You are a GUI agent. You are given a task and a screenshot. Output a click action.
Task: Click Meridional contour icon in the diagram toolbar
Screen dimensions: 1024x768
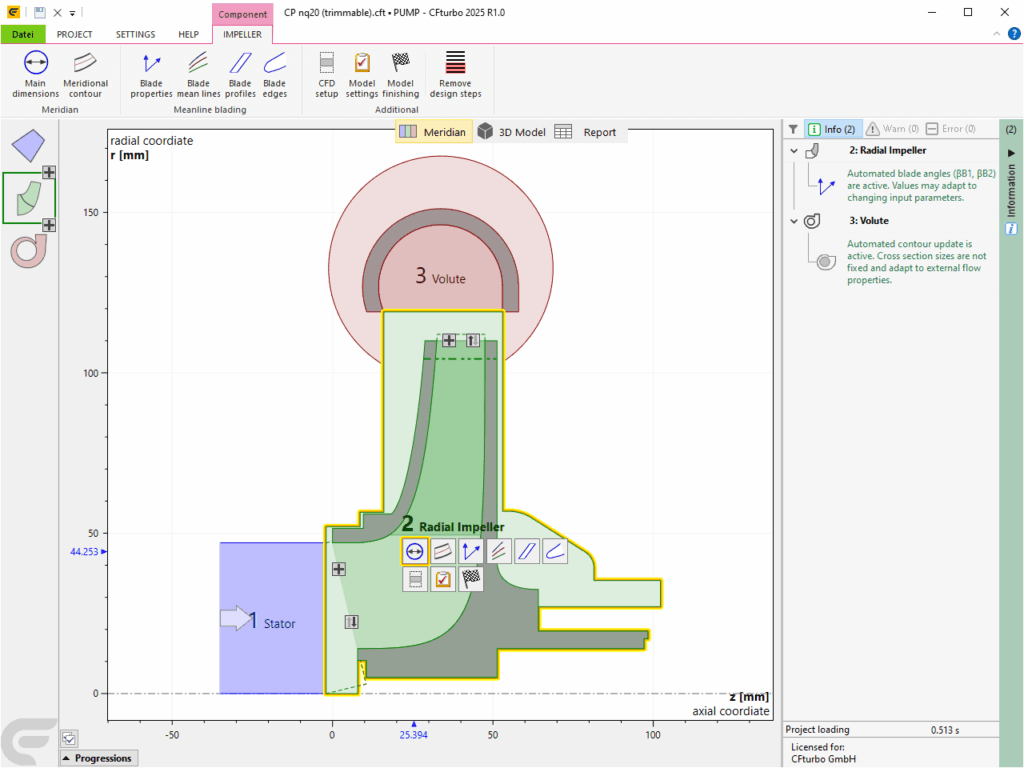coord(443,552)
